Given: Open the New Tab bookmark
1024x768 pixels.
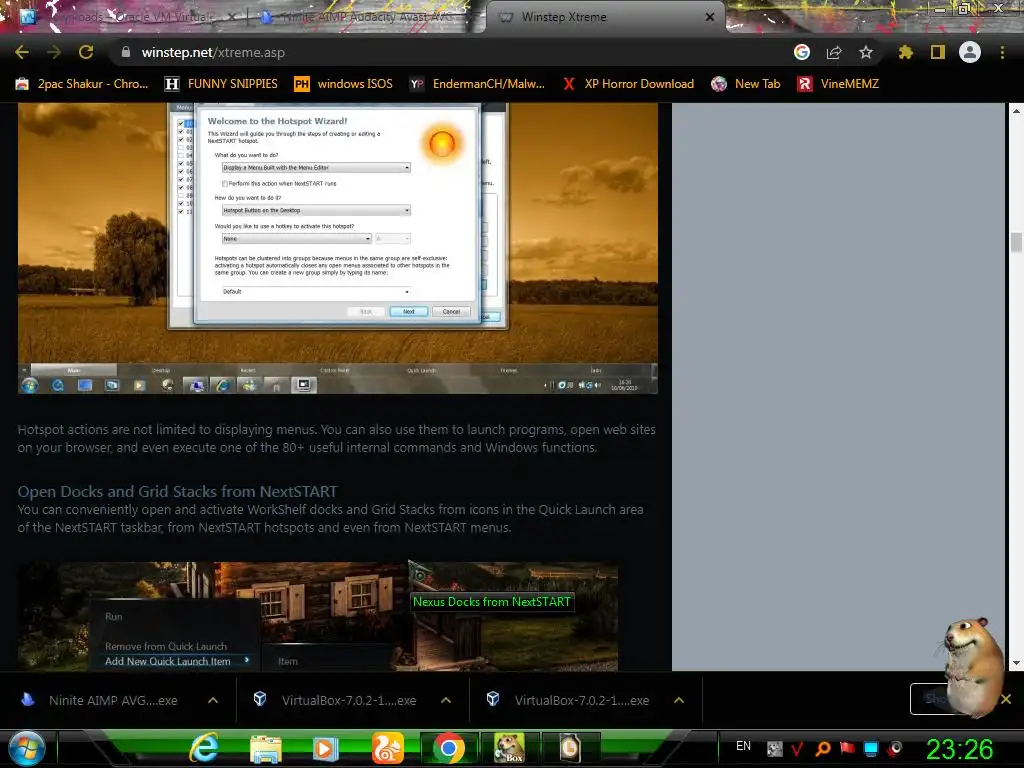Looking at the screenshot, I should click(746, 84).
